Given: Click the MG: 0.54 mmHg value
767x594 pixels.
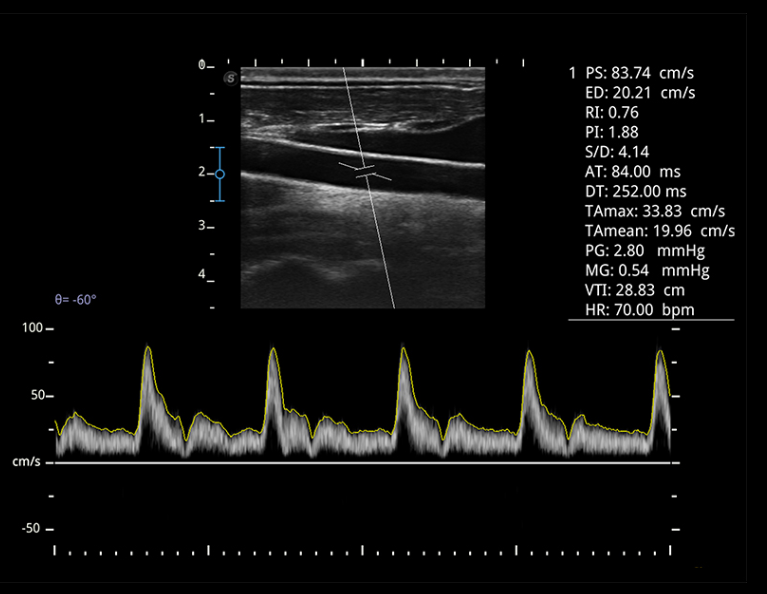Looking at the screenshot, I should tap(647, 271).
